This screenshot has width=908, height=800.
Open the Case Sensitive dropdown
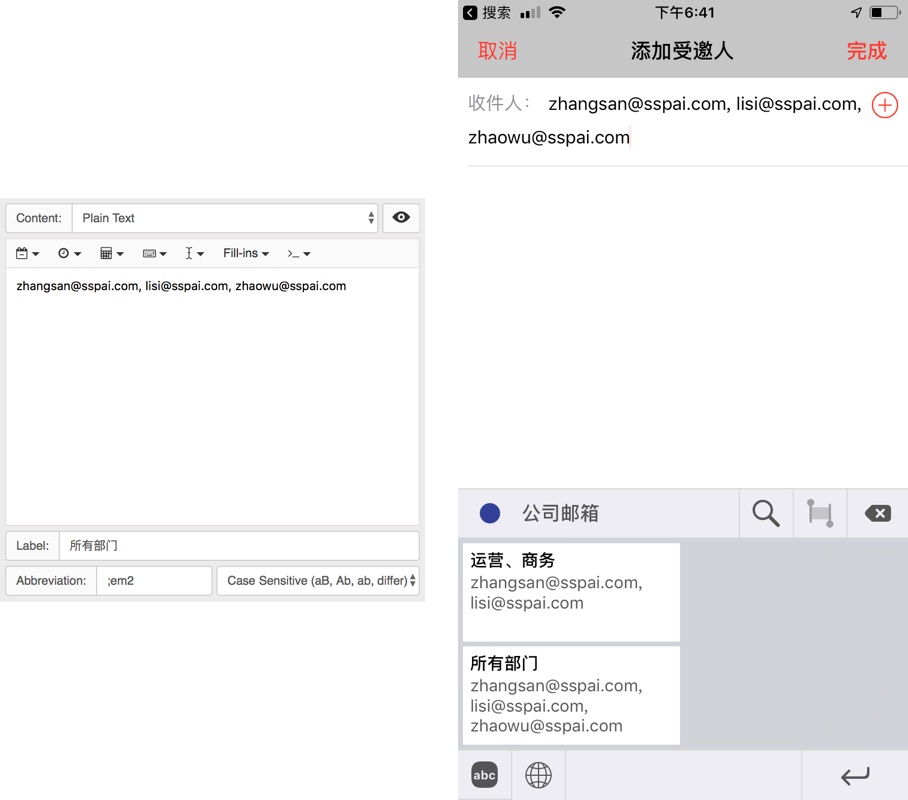pyautogui.click(x=317, y=581)
